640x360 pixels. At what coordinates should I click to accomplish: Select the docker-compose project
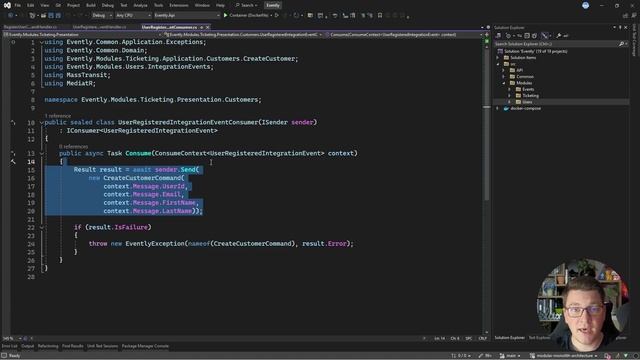tap(525, 109)
